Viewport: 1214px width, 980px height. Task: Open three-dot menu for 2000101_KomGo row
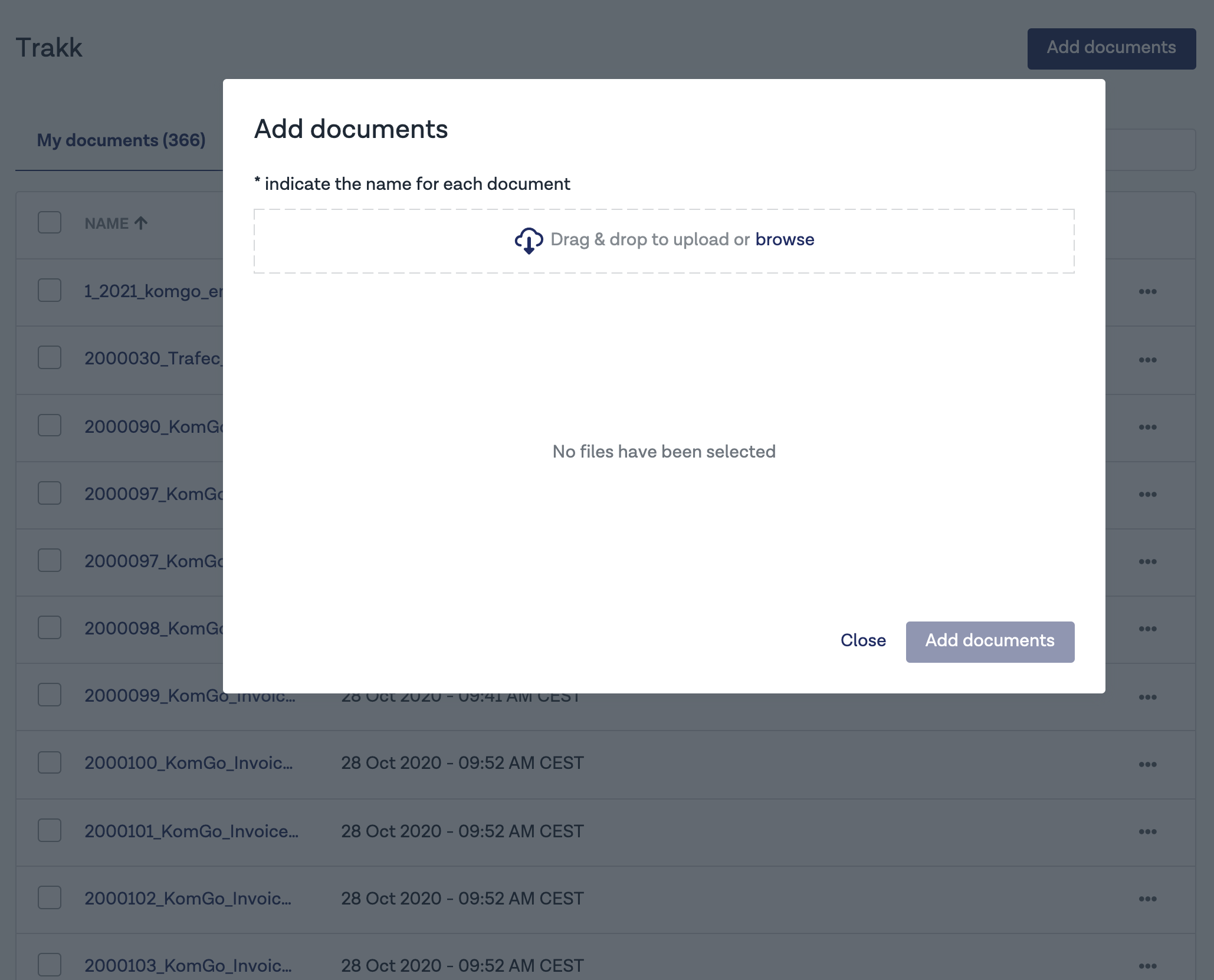(x=1147, y=831)
